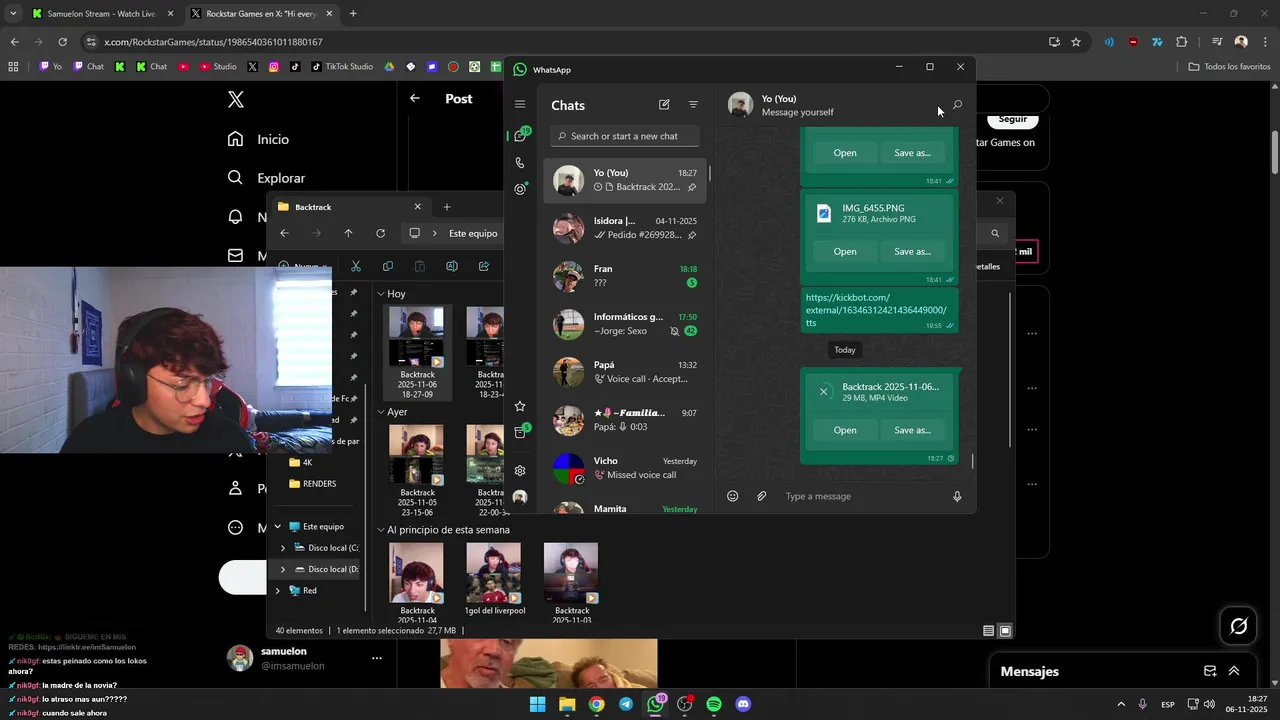Open WhatsApp hamburger navigation menu
The image size is (1280, 720).
click(520, 104)
